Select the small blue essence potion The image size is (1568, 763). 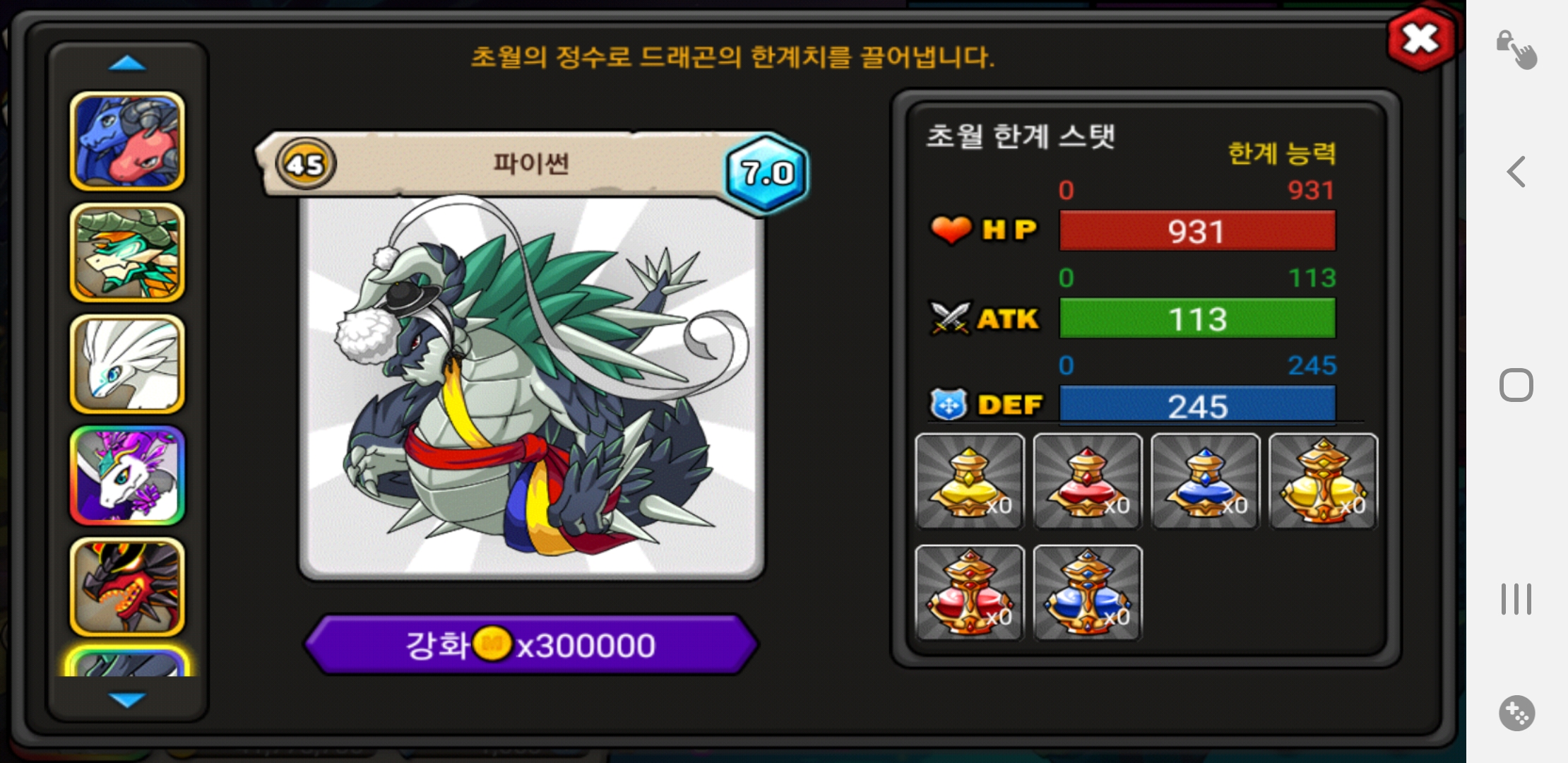coord(1205,481)
